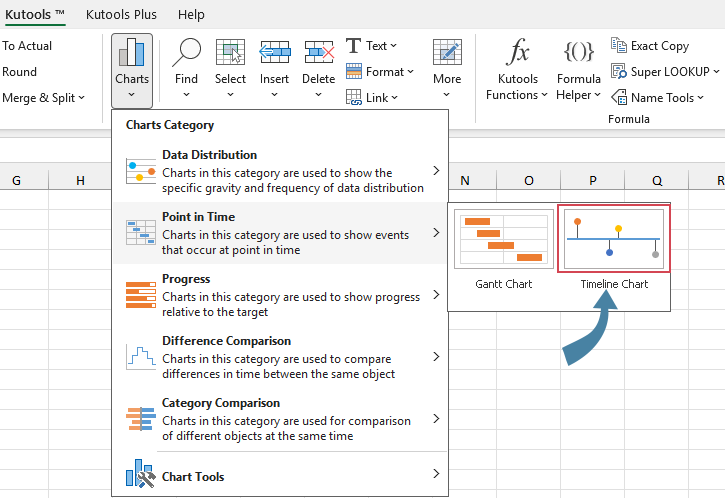
Task: Select the Timeline Chart thumbnail
Action: pyautogui.click(x=614, y=239)
